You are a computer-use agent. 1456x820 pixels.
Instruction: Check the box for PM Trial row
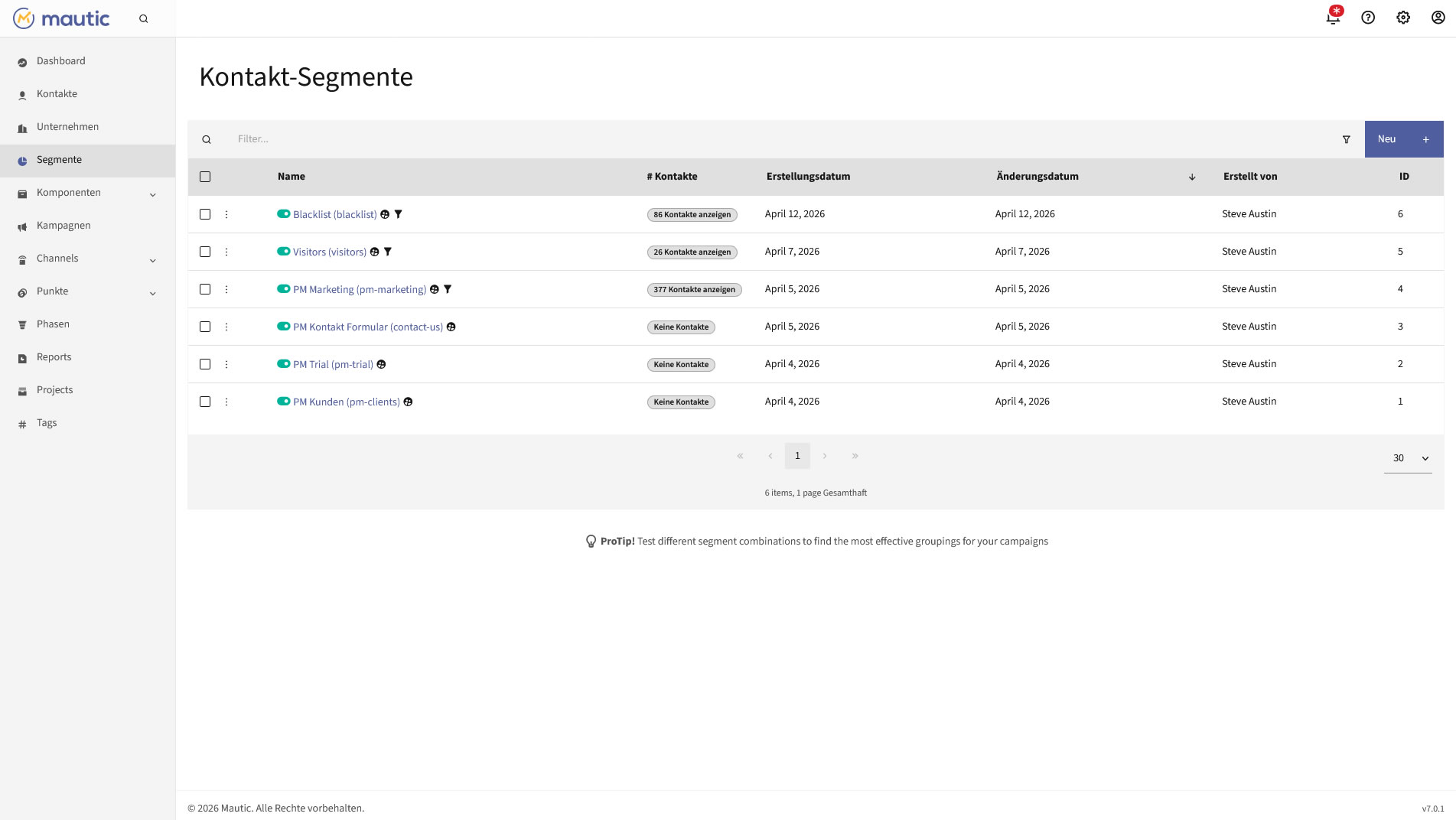click(x=205, y=364)
